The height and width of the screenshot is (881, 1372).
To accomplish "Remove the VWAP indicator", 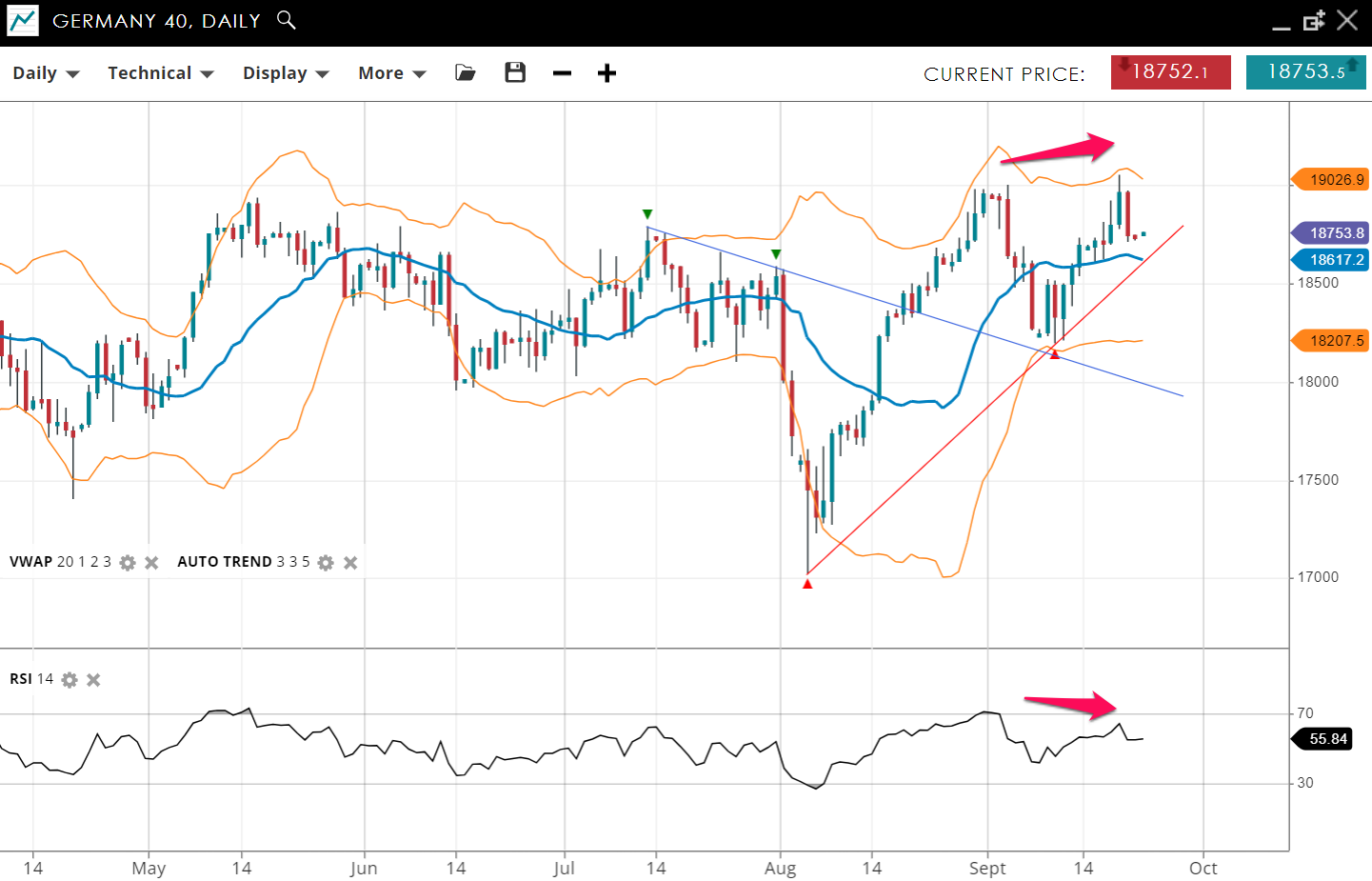I will 151,563.
